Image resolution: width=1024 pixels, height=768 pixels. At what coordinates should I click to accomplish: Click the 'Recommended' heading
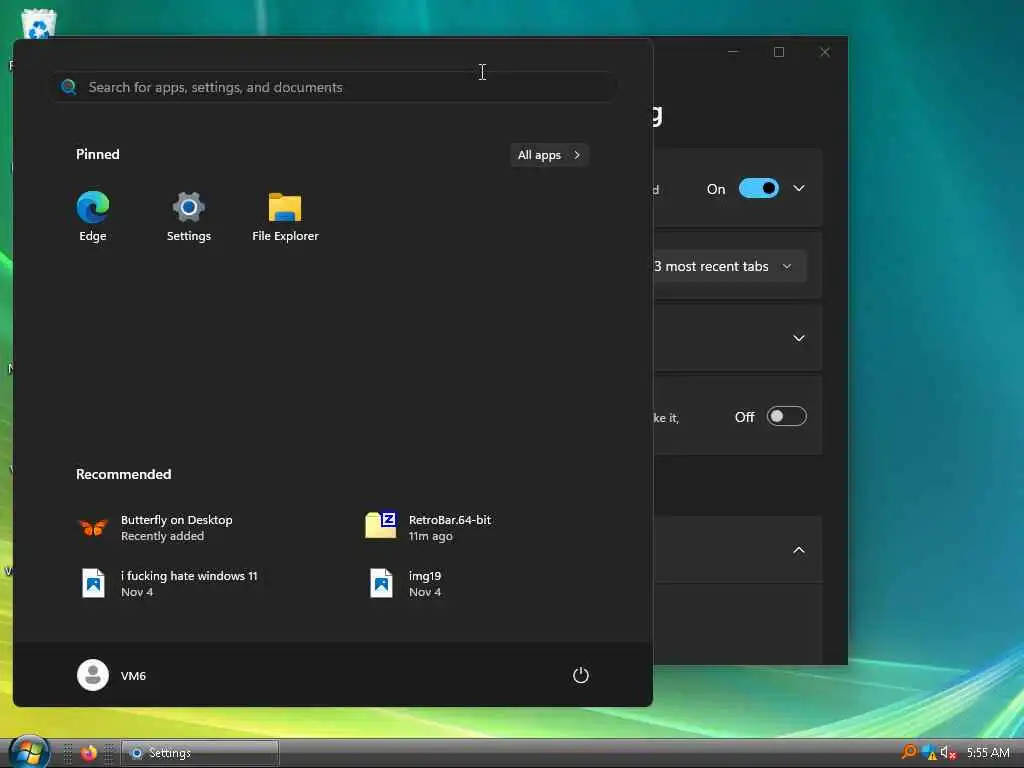click(x=123, y=474)
